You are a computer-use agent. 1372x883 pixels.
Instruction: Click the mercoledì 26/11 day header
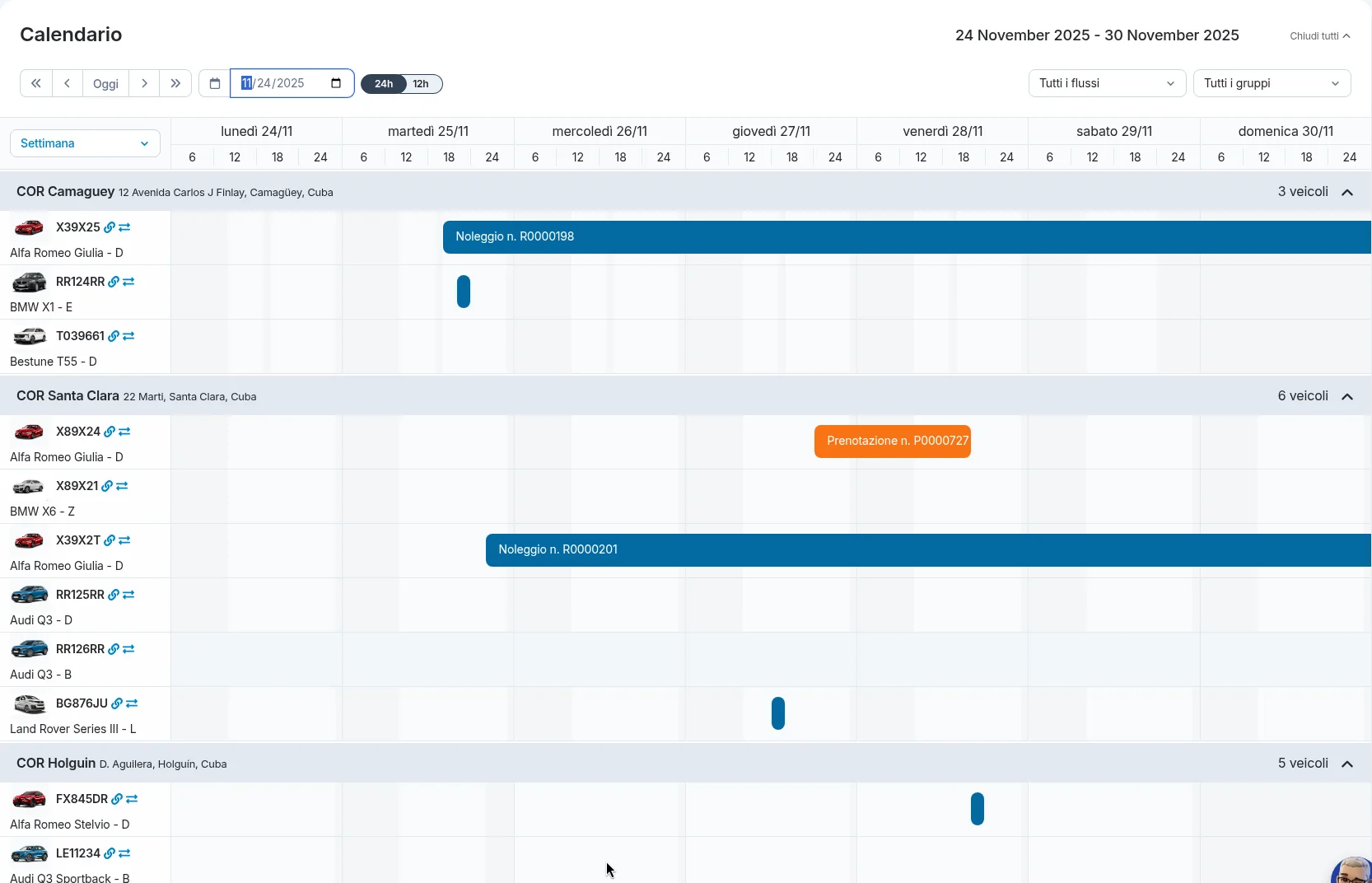pos(600,131)
